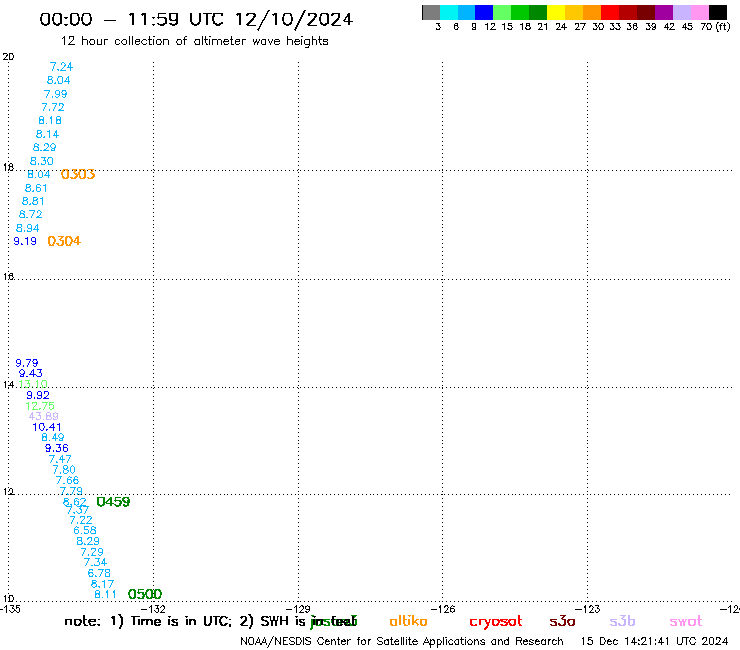Click the lavender 's3b' satellite label
The image size is (740, 650).
(x=622, y=621)
